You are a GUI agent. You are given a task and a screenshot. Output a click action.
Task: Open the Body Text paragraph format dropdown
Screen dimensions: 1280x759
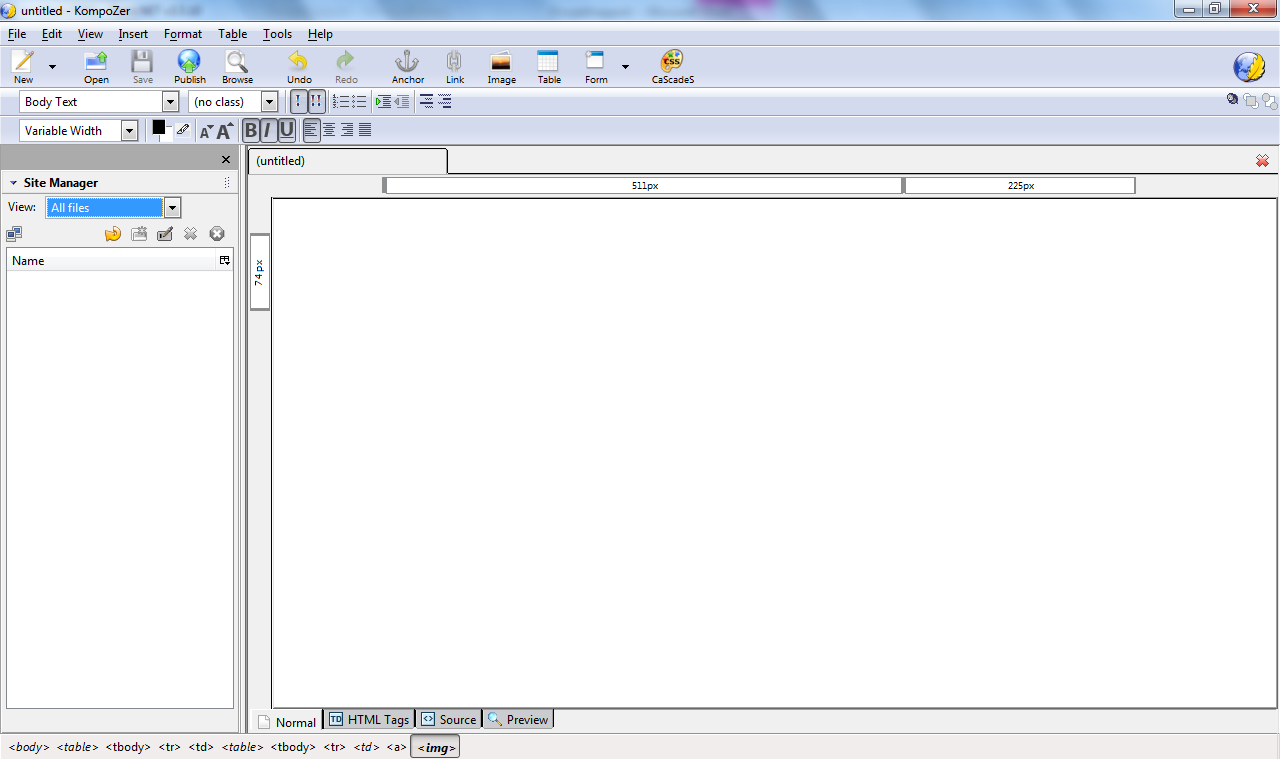pos(170,102)
